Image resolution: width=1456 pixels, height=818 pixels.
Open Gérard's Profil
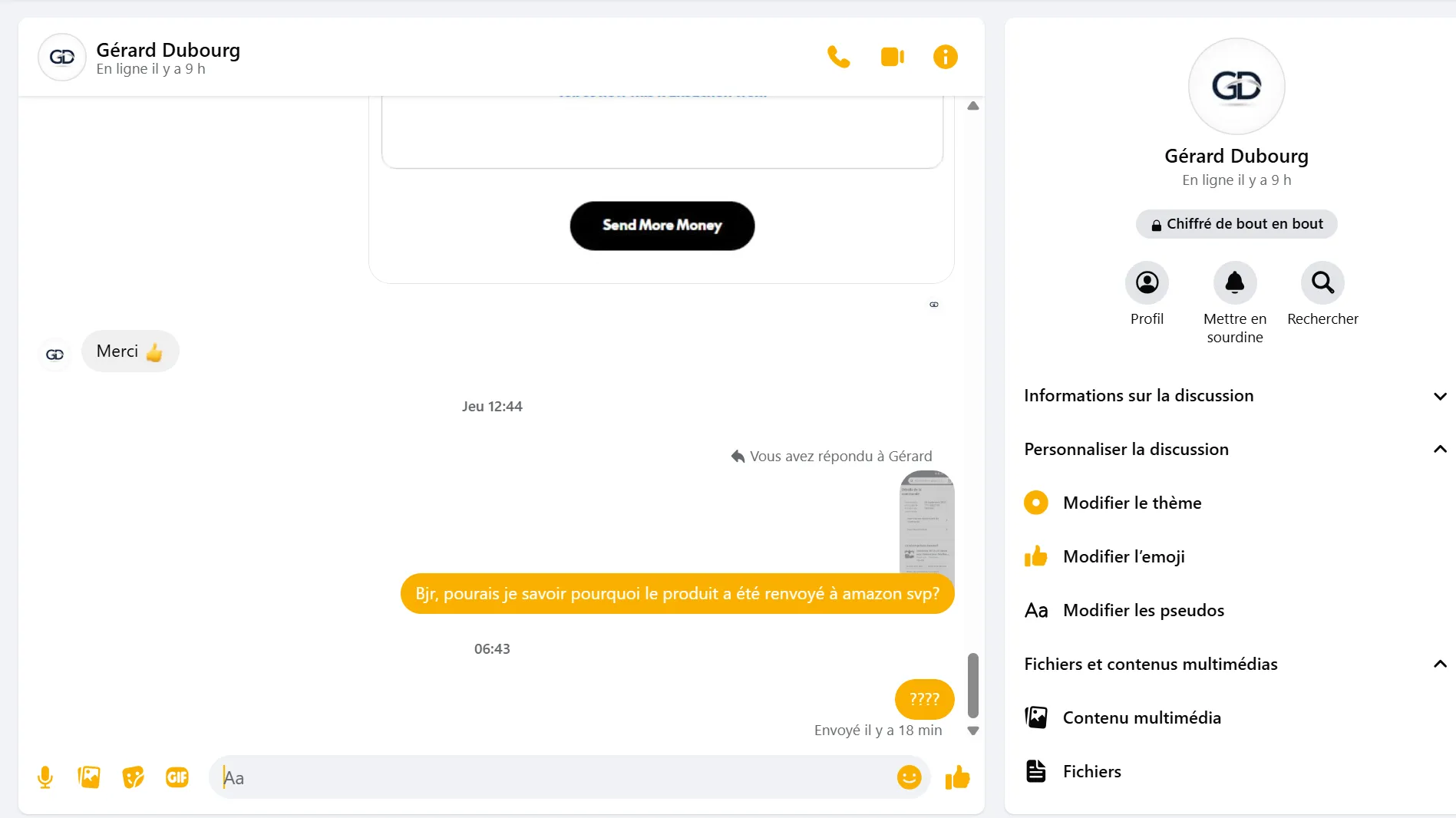(x=1147, y=282)
